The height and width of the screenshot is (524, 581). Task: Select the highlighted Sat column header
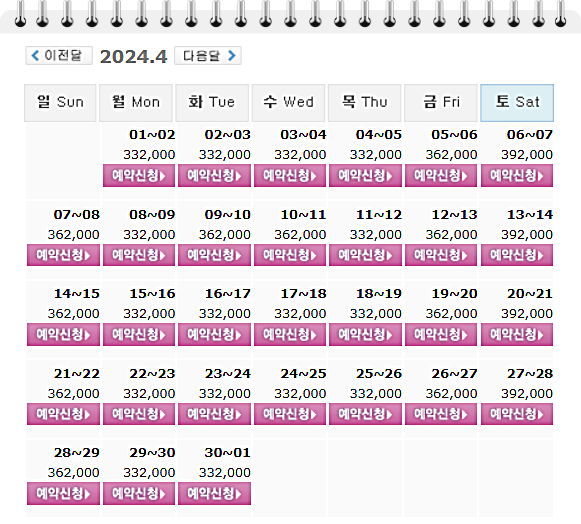[517, 103]
